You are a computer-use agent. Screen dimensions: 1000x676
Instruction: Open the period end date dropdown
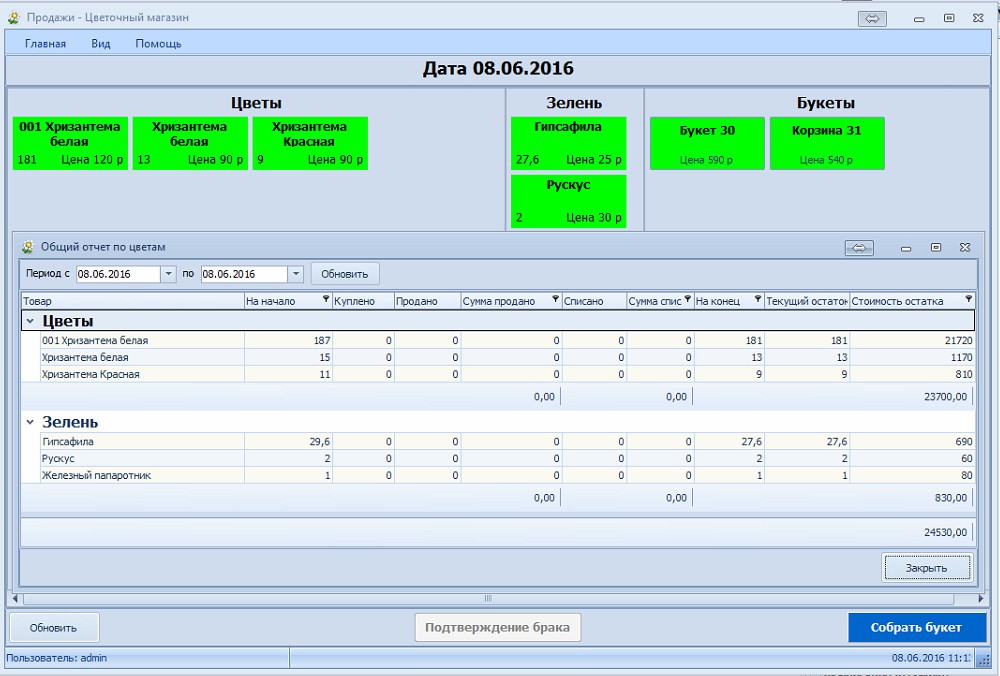[295, 274]
